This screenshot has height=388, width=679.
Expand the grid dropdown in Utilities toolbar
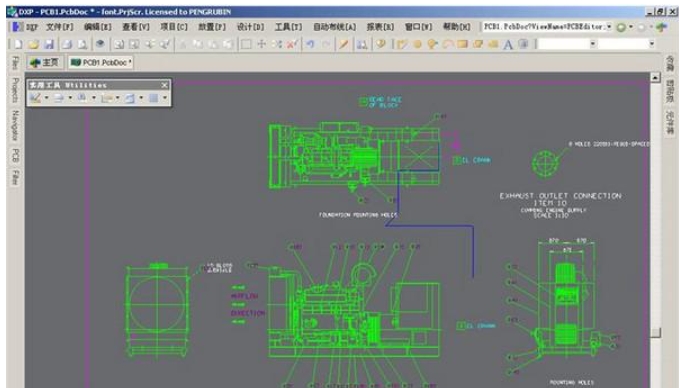[165, 98]
